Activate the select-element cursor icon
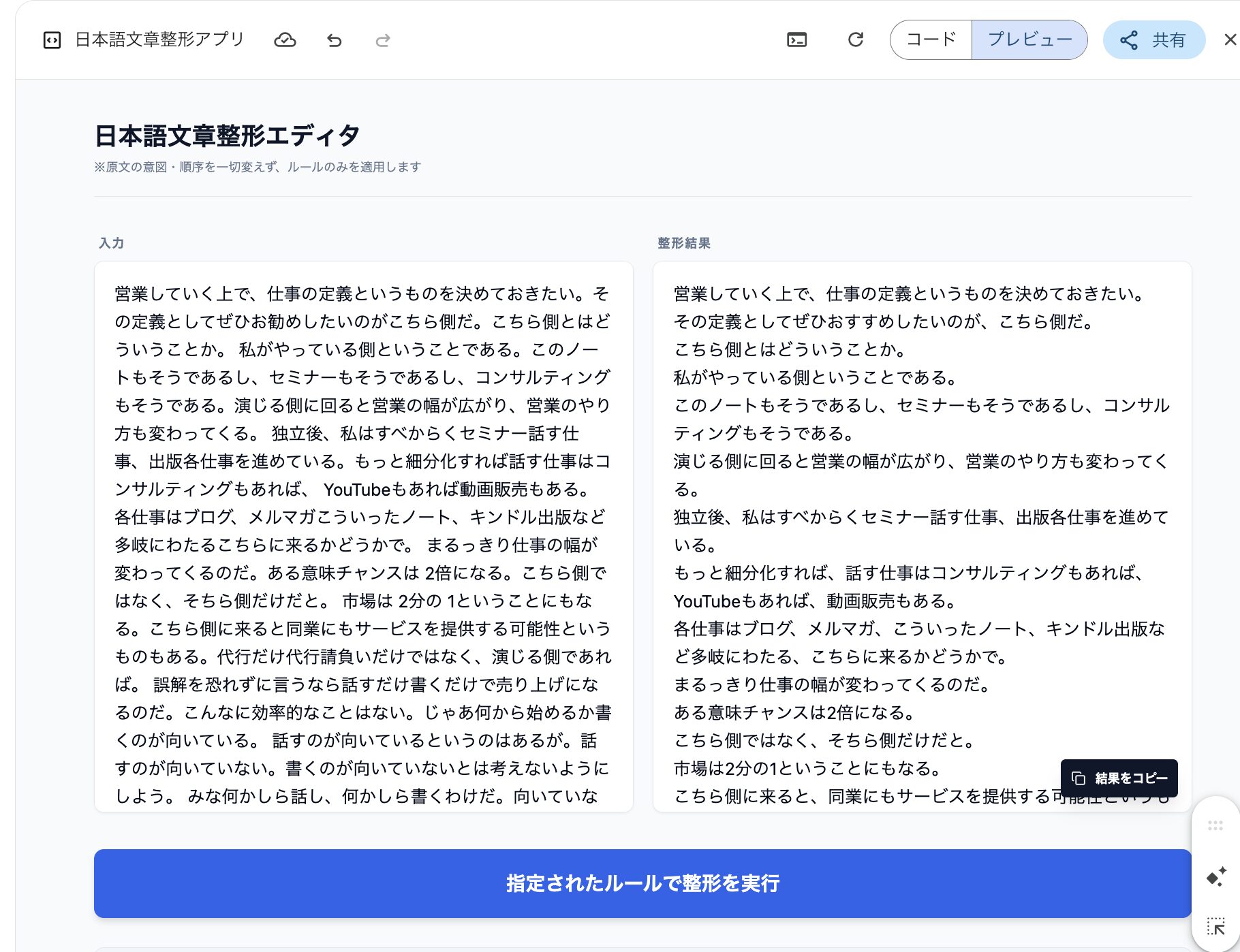Screen dimensions: 1240x952 tap(1215, 926)
